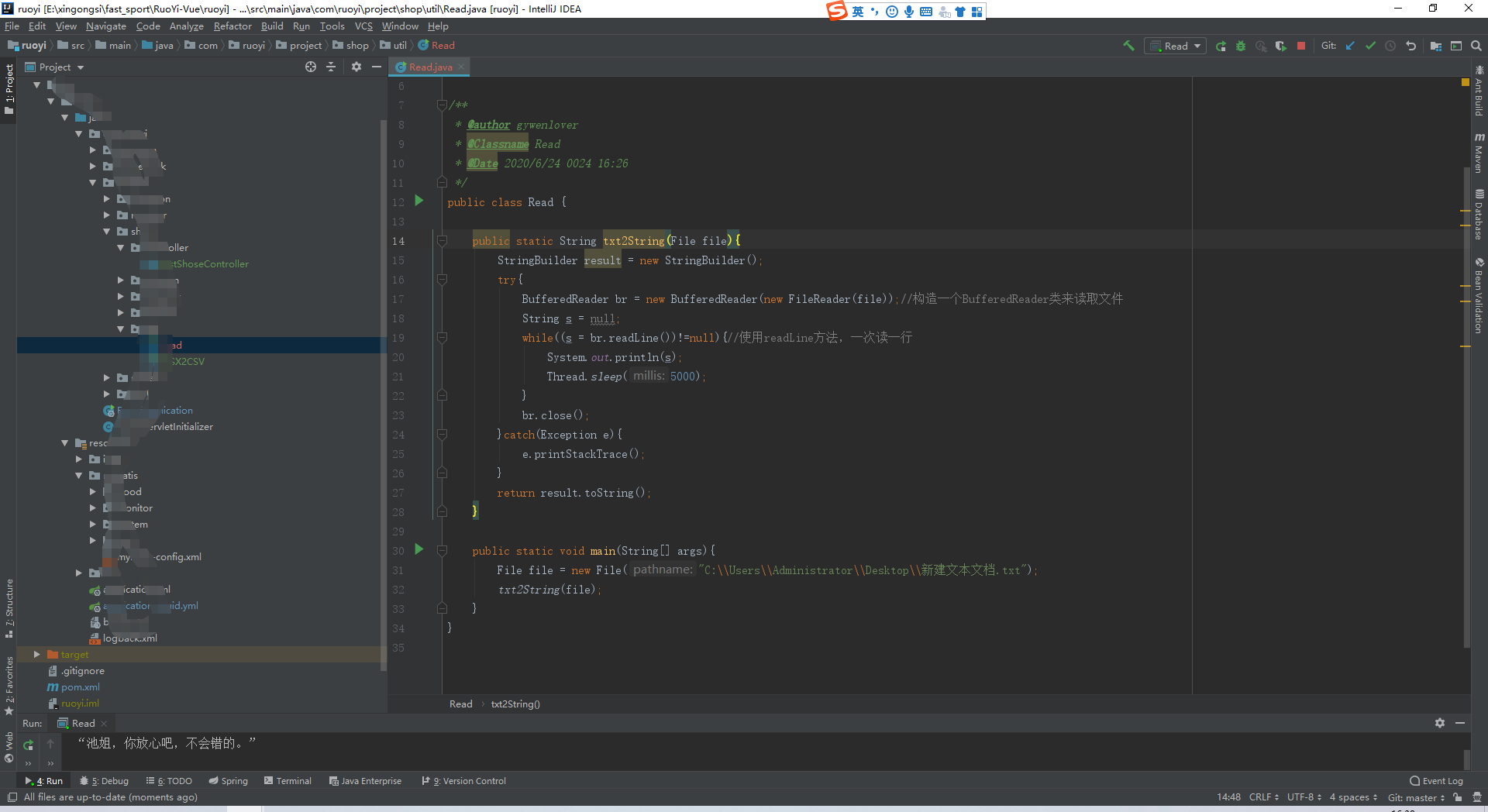The image size is (1488, 812).
Task: Open Project Structure dialog icon
Action: coord(1435,46)
